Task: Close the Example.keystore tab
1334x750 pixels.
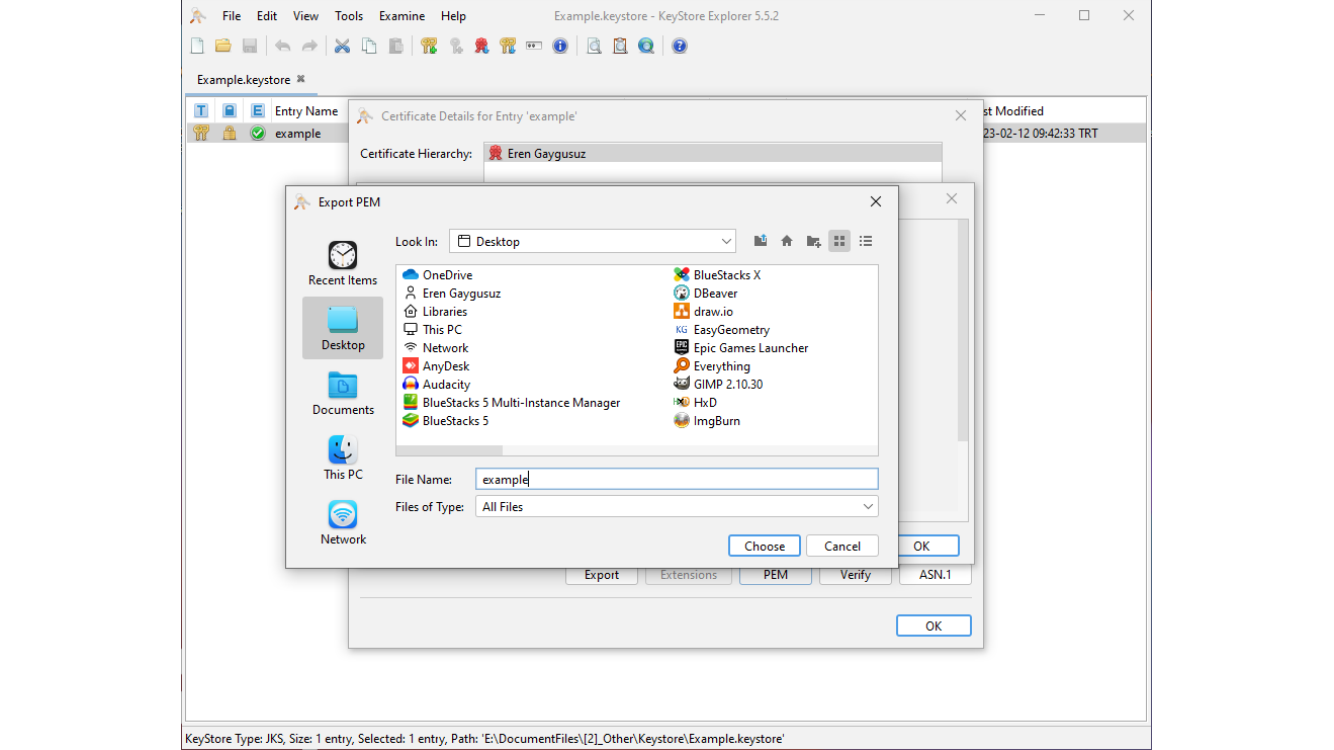Action: [300, 79]
